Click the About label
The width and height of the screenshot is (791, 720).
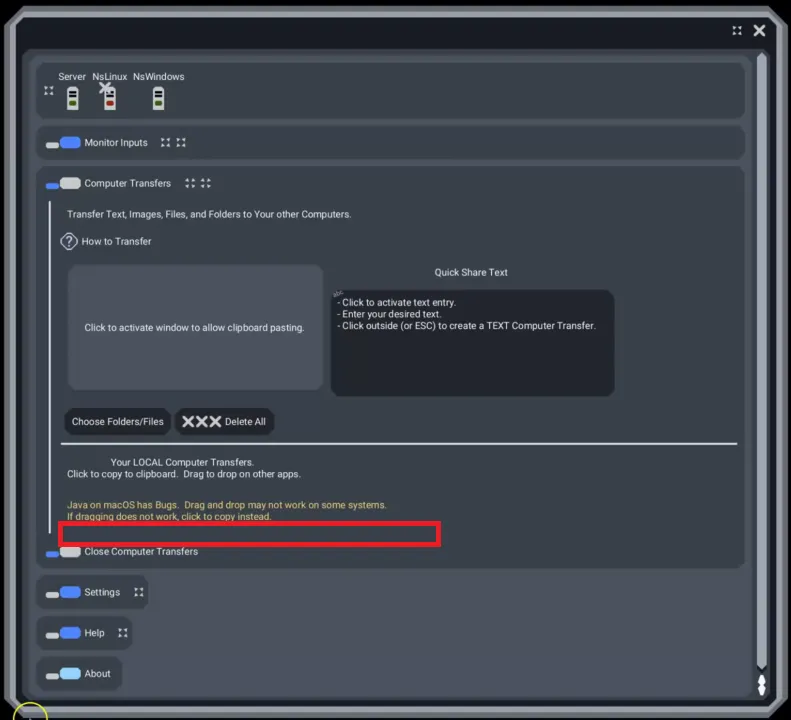pos(97,674)
